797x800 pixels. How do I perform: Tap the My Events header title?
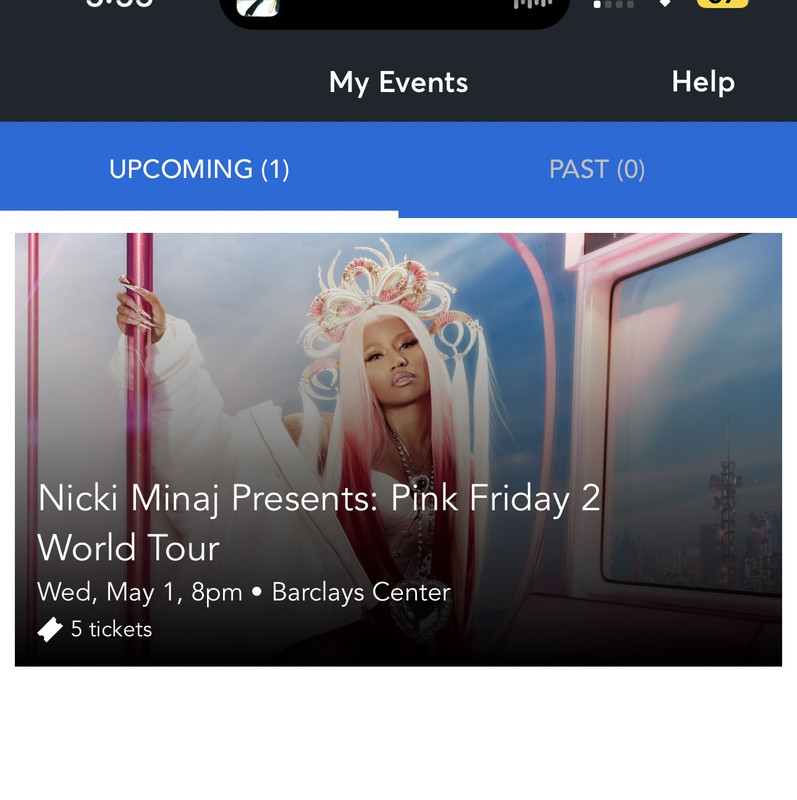(x=398, y=83)
